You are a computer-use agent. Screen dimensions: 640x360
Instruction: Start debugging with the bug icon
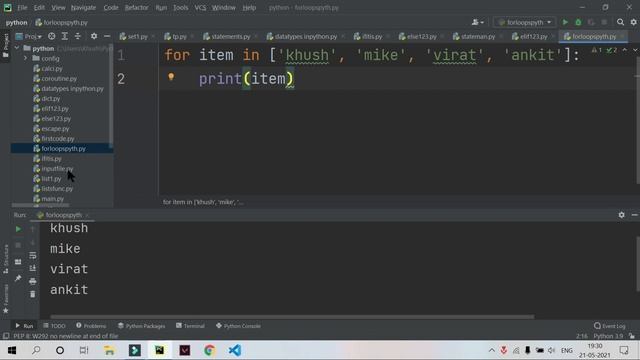pos(578,22)
